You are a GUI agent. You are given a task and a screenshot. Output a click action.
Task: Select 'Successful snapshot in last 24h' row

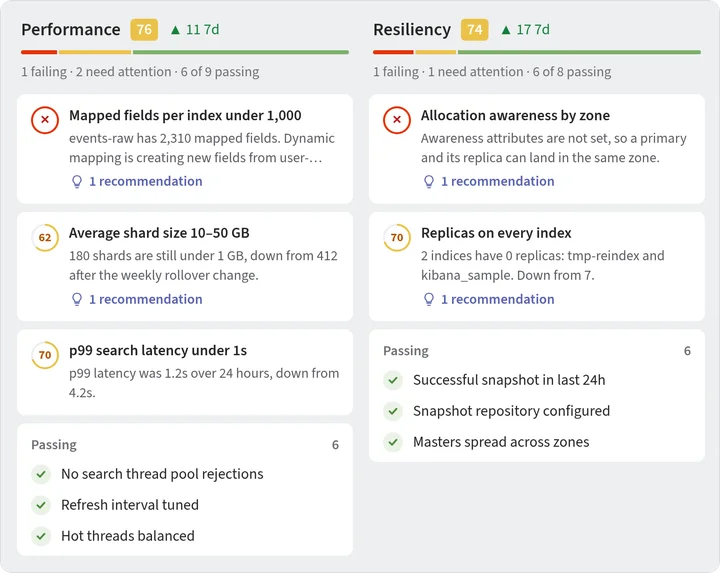pyautogui.click(x=537, y=380)
